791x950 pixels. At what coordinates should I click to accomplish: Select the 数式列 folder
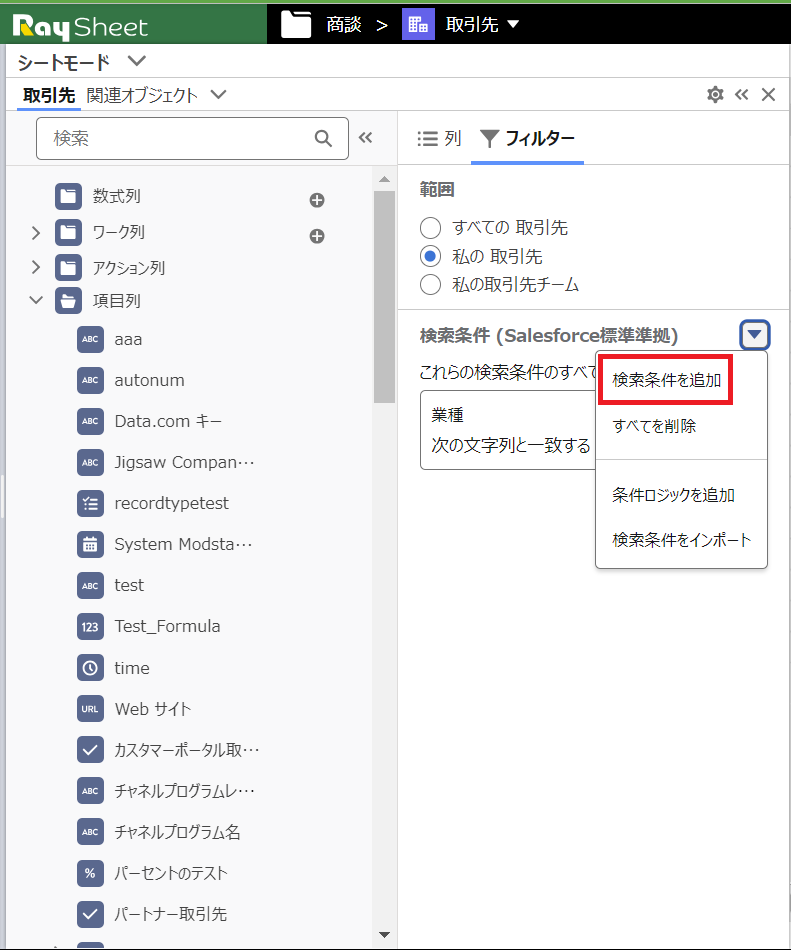116,196
